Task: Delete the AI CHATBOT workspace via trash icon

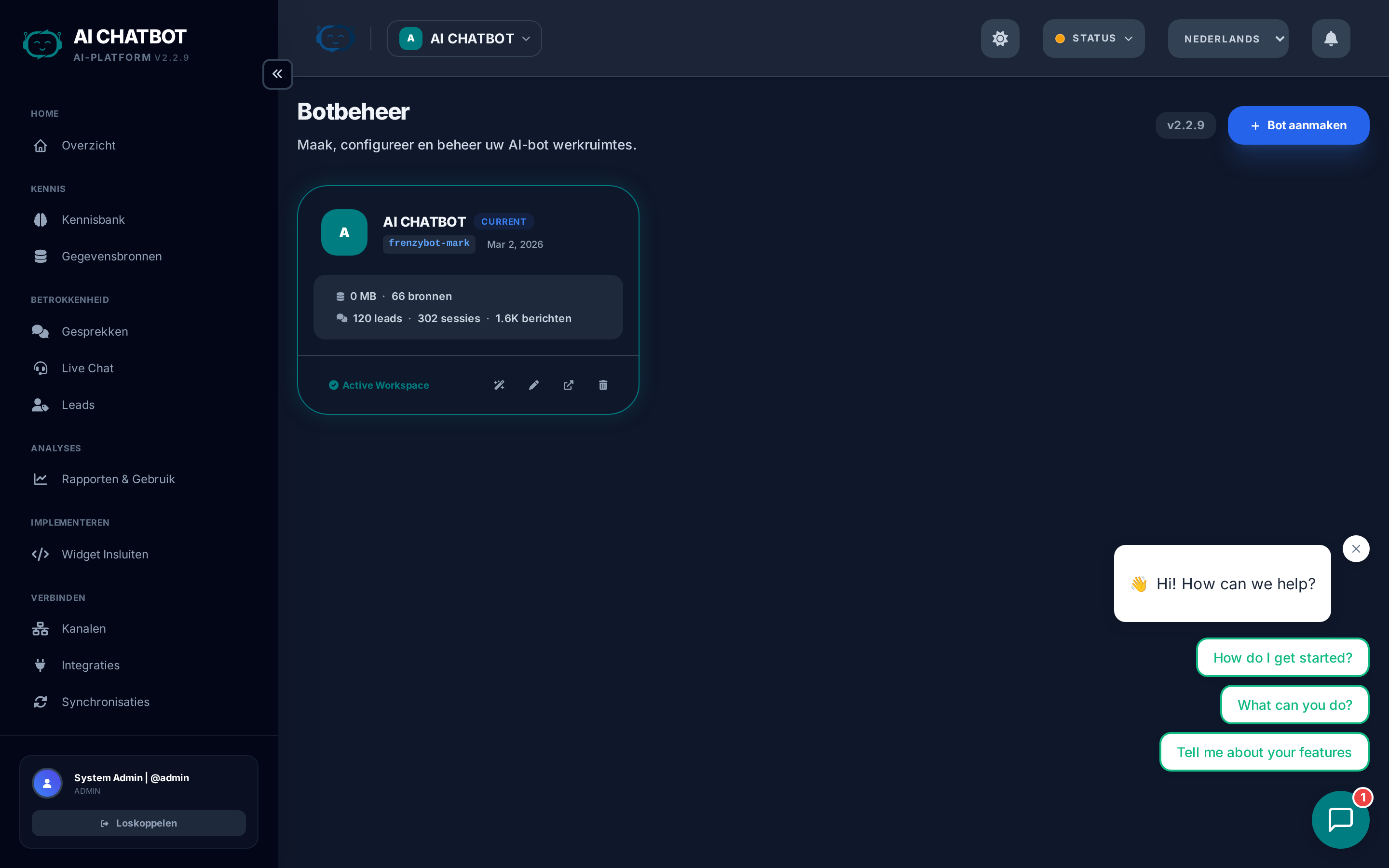Action: 603,385
